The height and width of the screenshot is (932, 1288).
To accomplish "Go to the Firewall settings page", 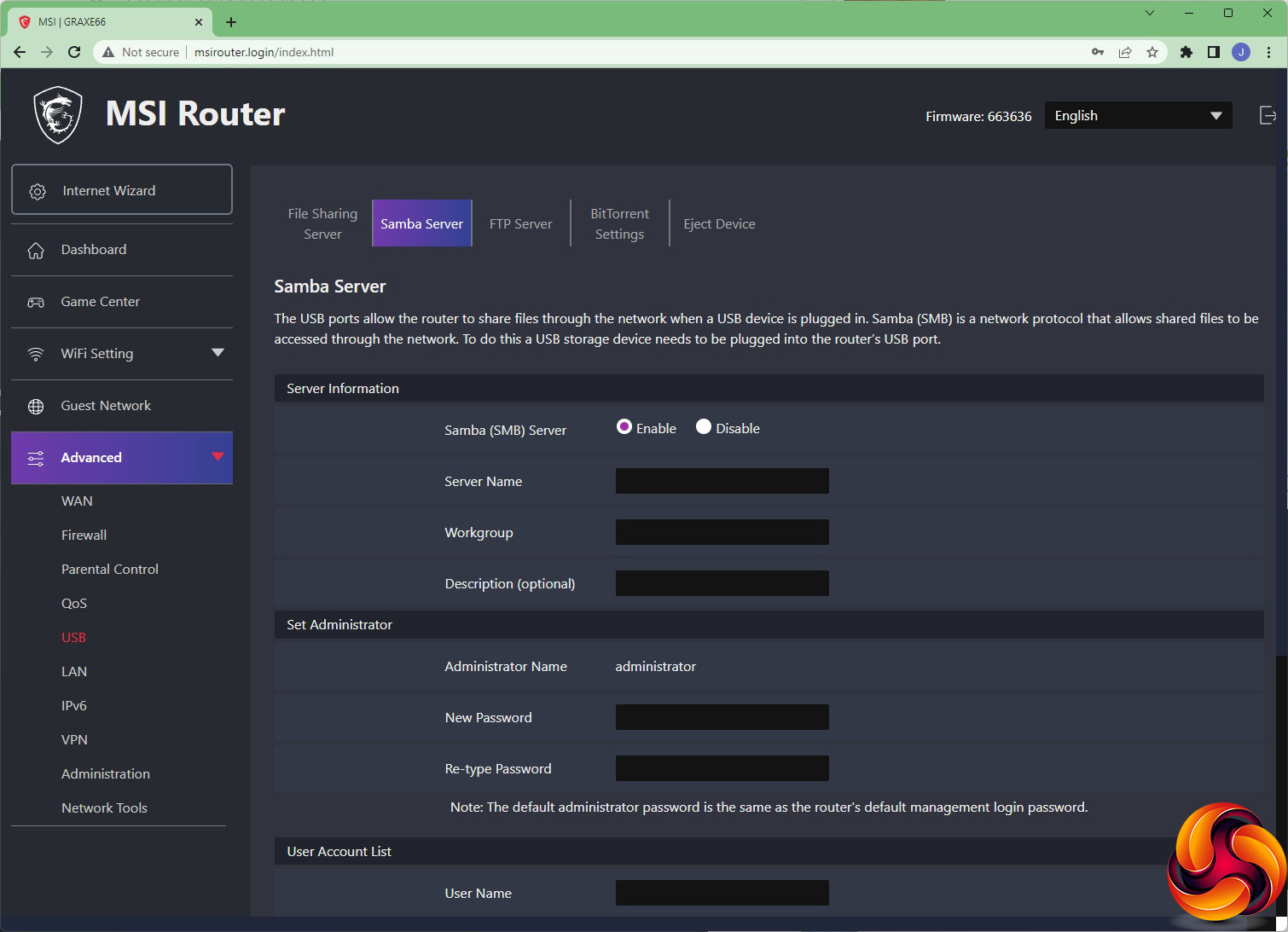I will pyautogui.click(x=84, y=535).
